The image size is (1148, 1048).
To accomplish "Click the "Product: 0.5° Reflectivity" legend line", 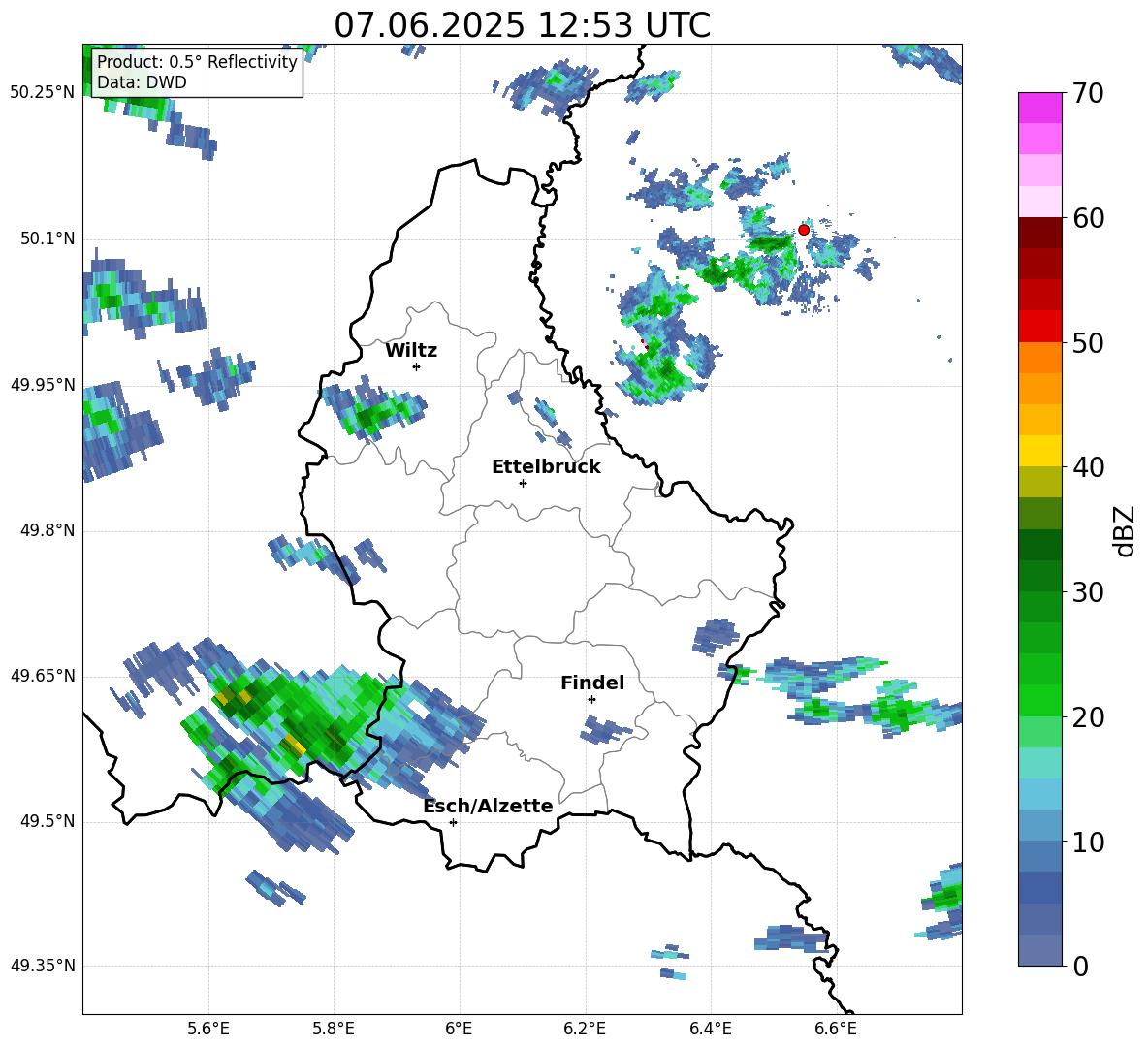I will [197, 61].
